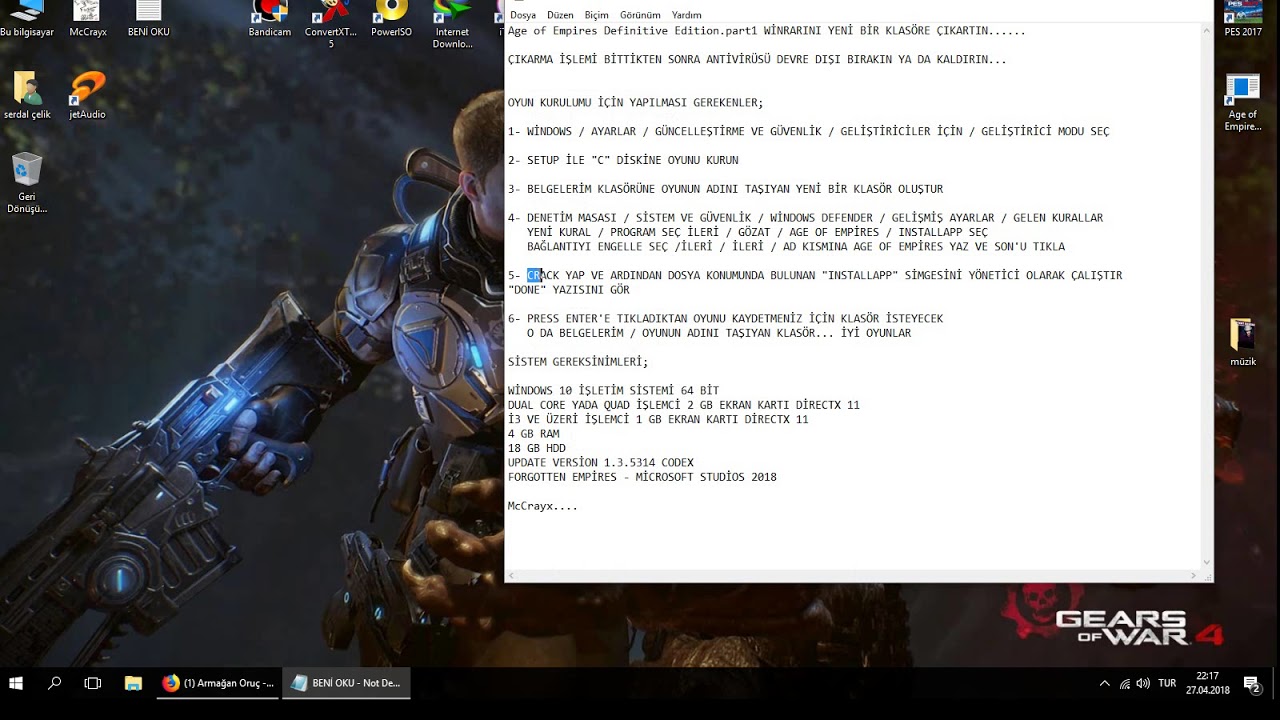Launch the PES 2017 desktop icon

tap(1243, 19)
